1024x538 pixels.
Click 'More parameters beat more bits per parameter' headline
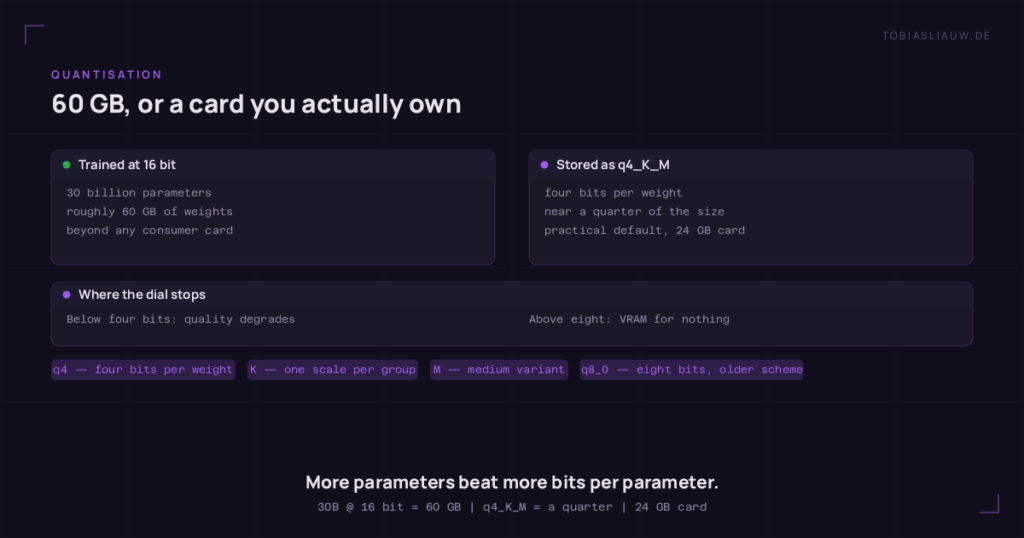coord(512,483)
